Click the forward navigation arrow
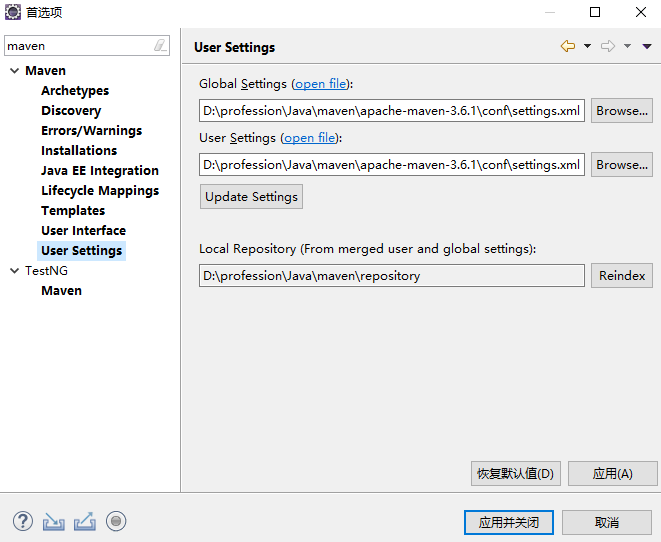The width and height of the screenshot is (661, 542). coord(608,46)
